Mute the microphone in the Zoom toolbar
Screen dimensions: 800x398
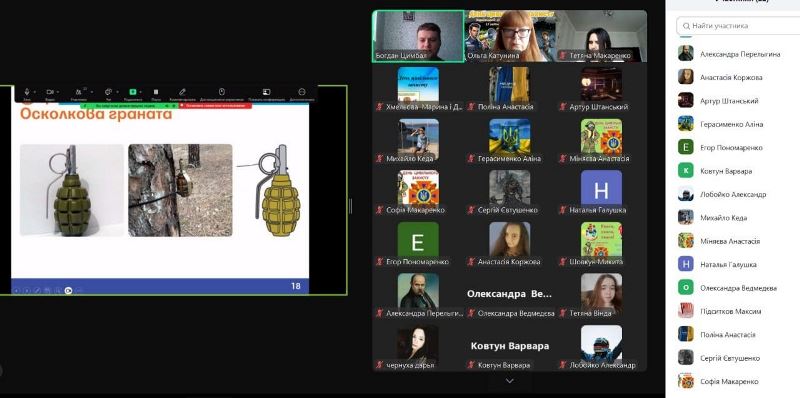27,92
